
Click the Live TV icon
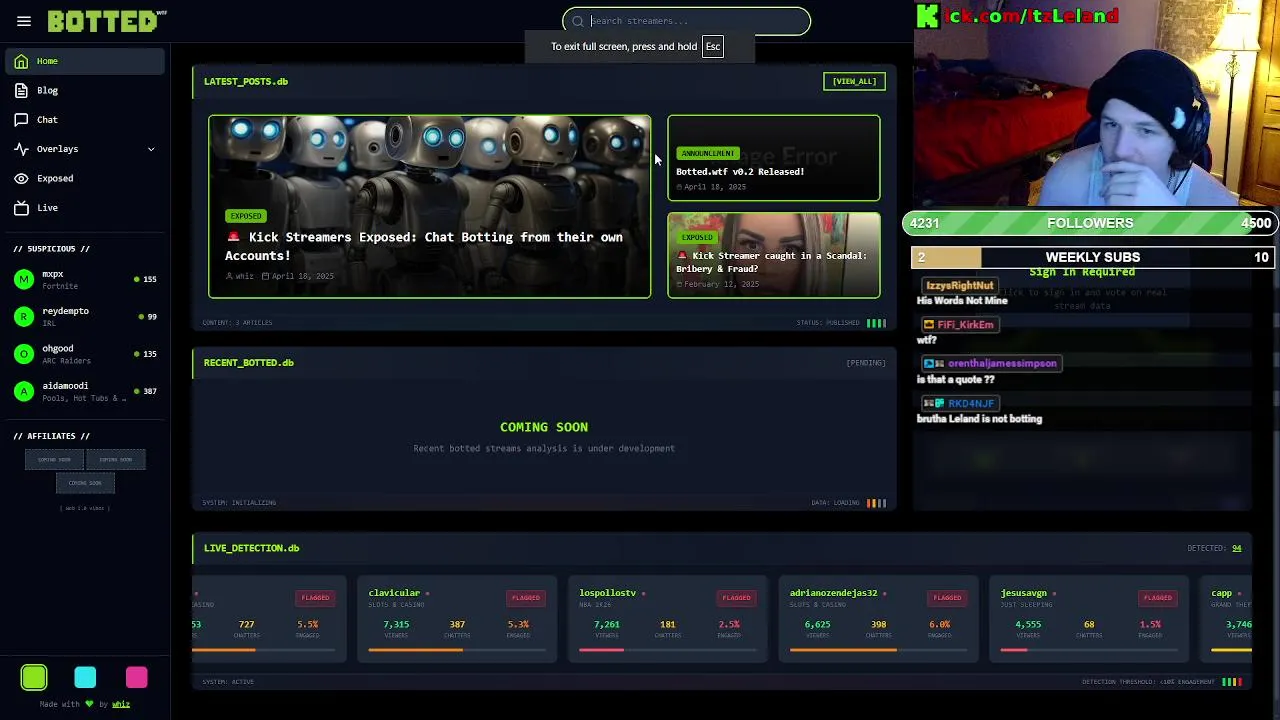coord(21,207)
